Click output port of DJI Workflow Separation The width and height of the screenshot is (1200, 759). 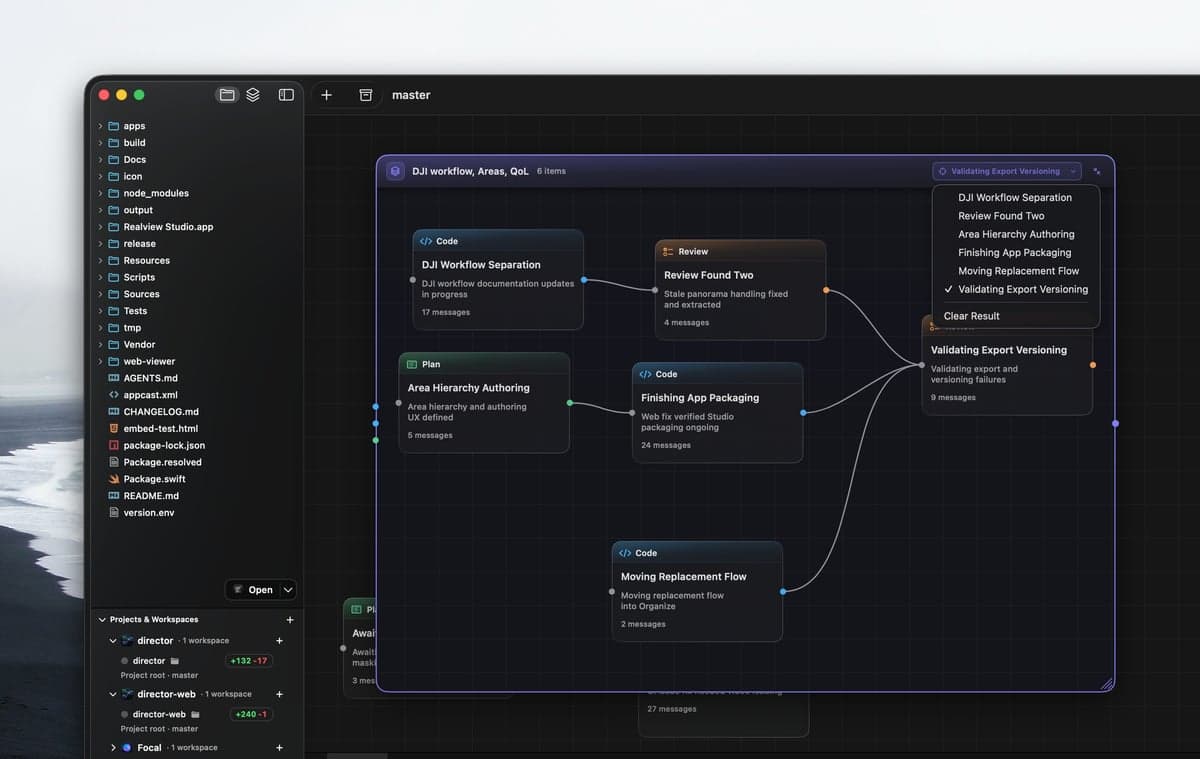[x=584, y=280]
